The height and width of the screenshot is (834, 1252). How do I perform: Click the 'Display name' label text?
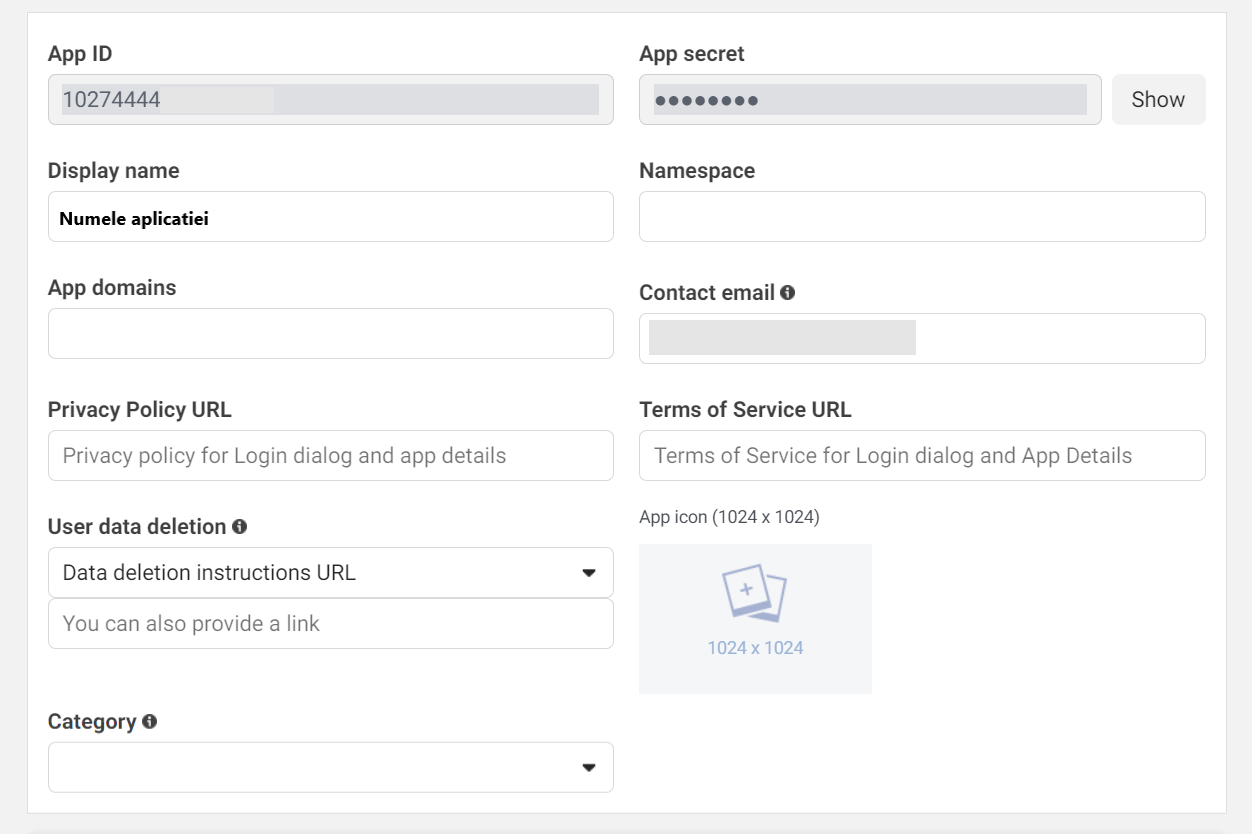pyautogui.click(x=113, y=171)
